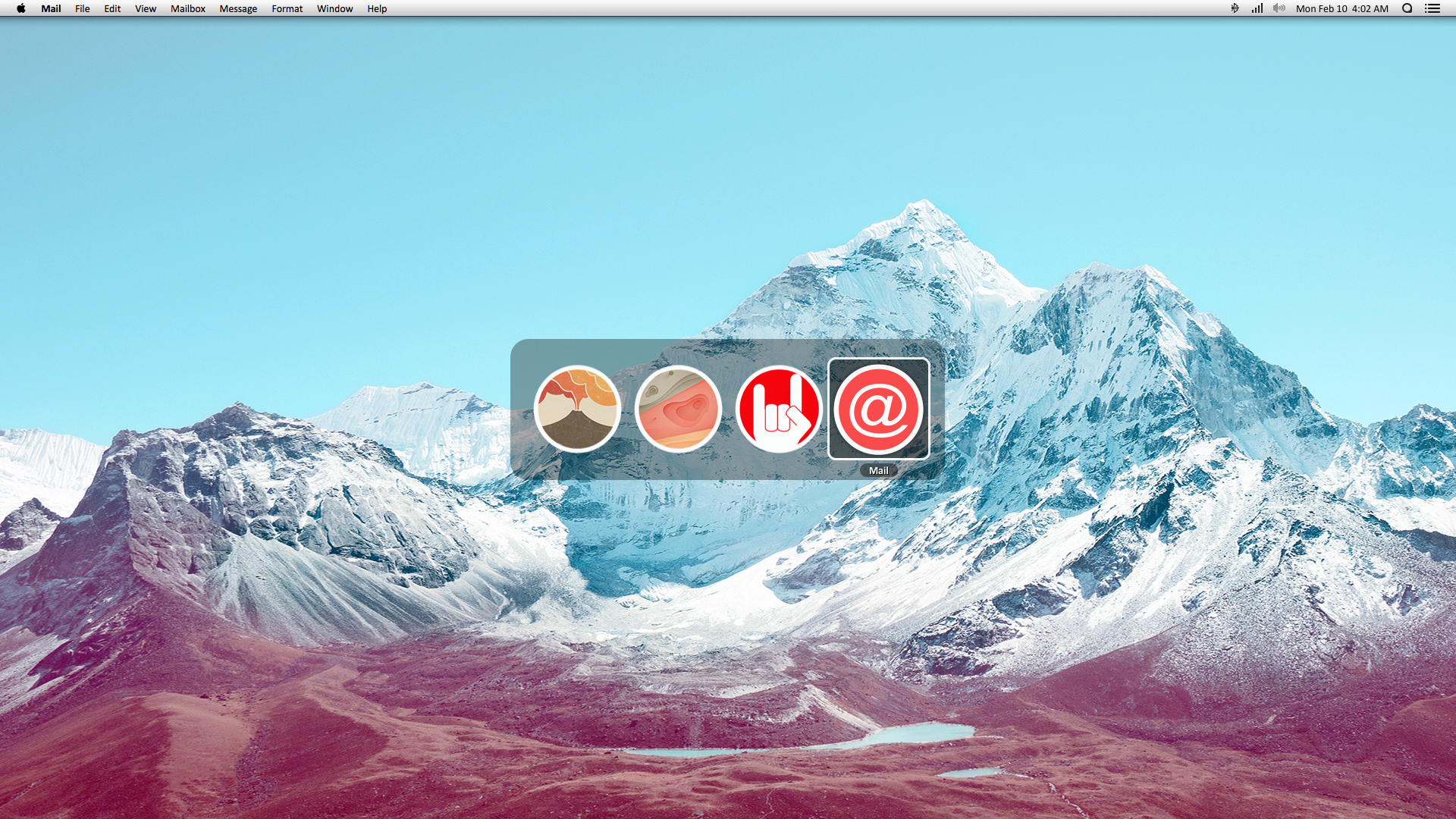Open Spotlight search magnifier icon
1456x819 pixels.
(1407, 8)
